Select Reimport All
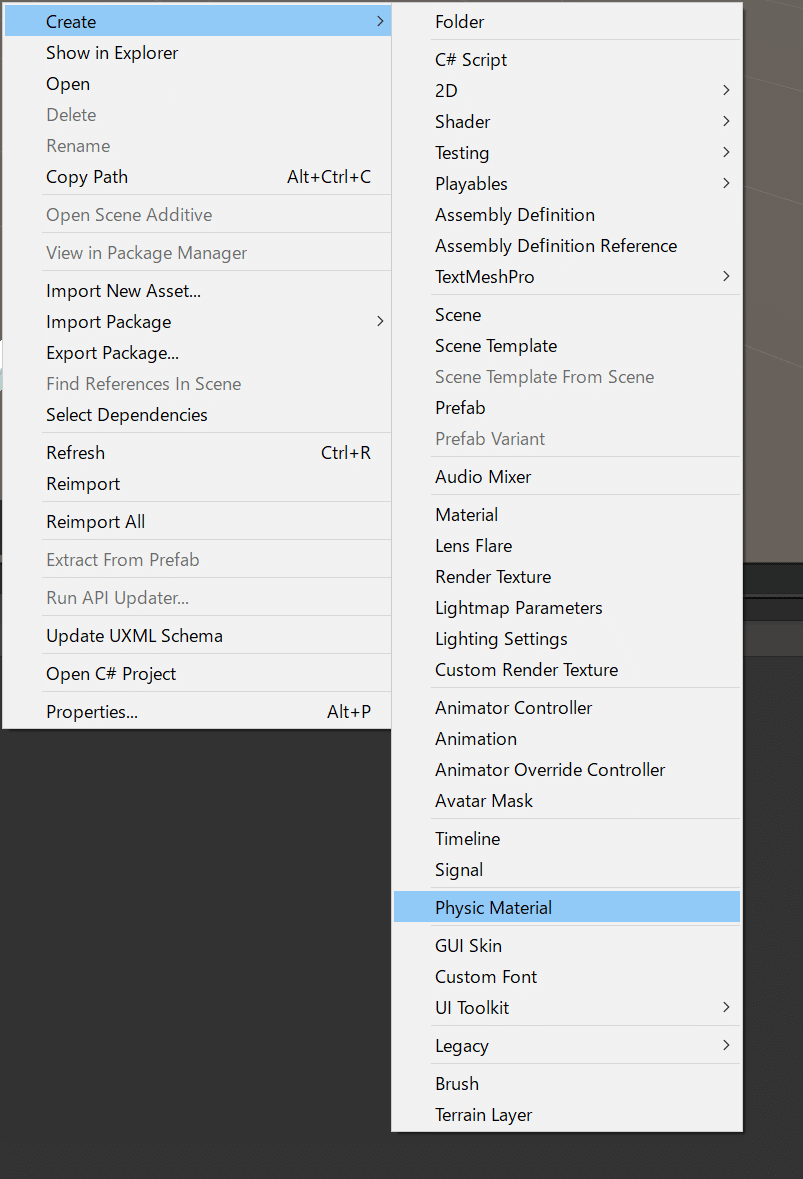Viewport: 803px width, 1179px height. coord(198,522)
